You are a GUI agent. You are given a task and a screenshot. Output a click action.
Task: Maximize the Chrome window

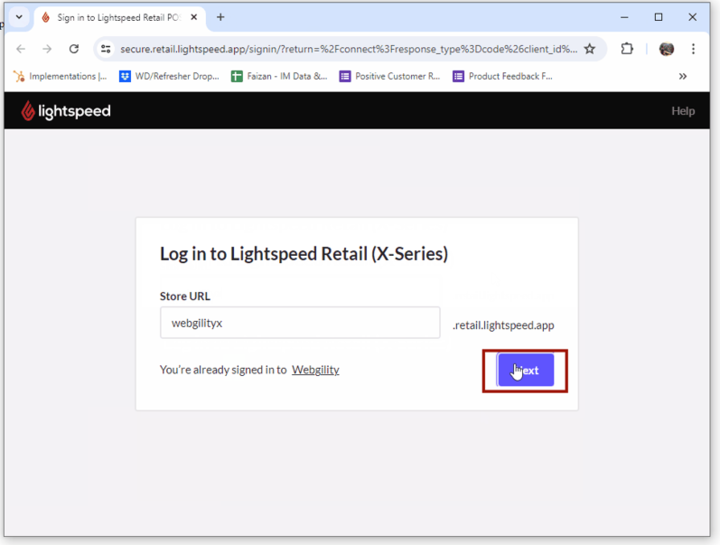click(x=658, y=17)
